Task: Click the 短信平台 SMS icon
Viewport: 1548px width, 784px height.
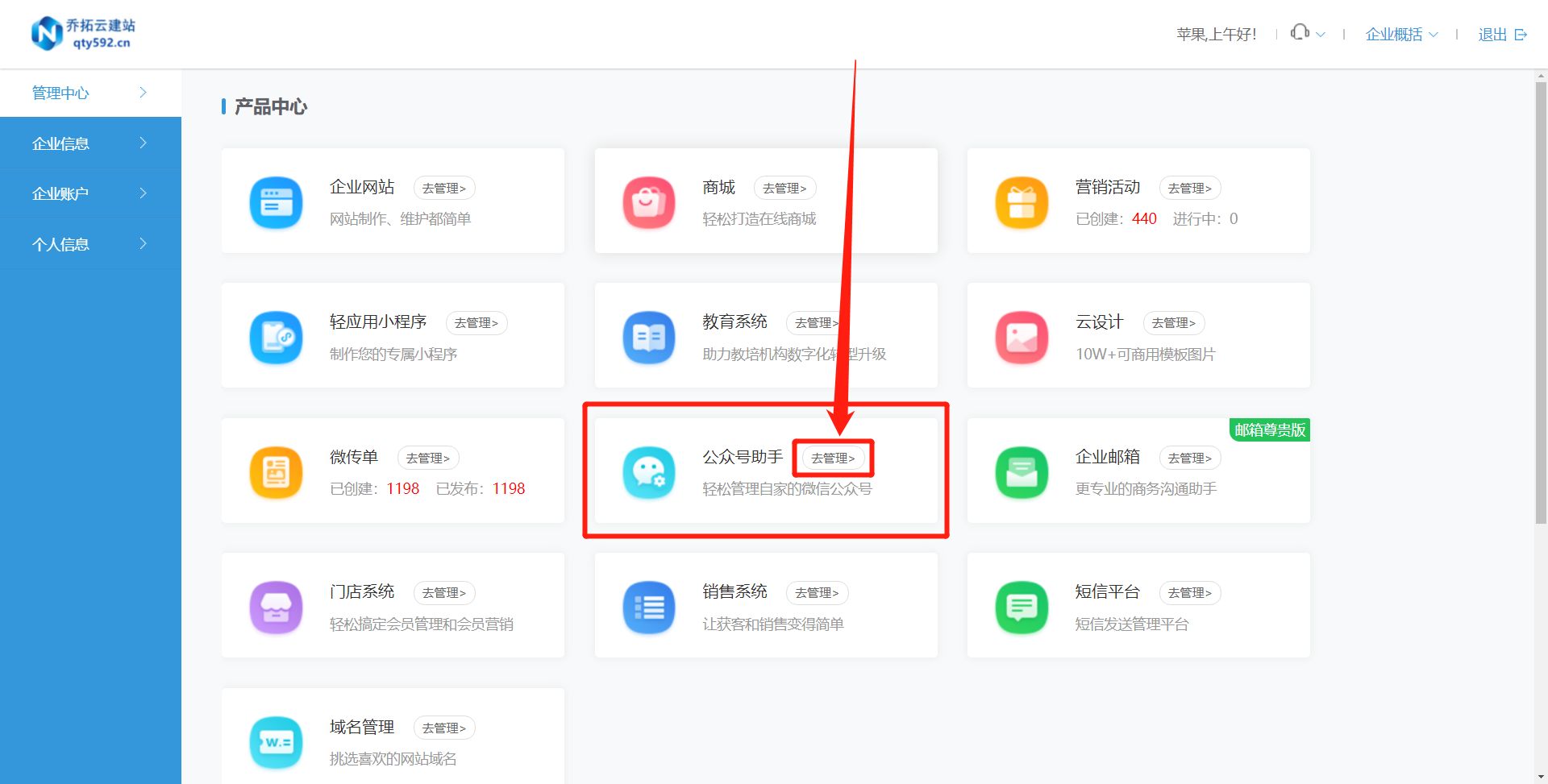Action: (1022, 607)
